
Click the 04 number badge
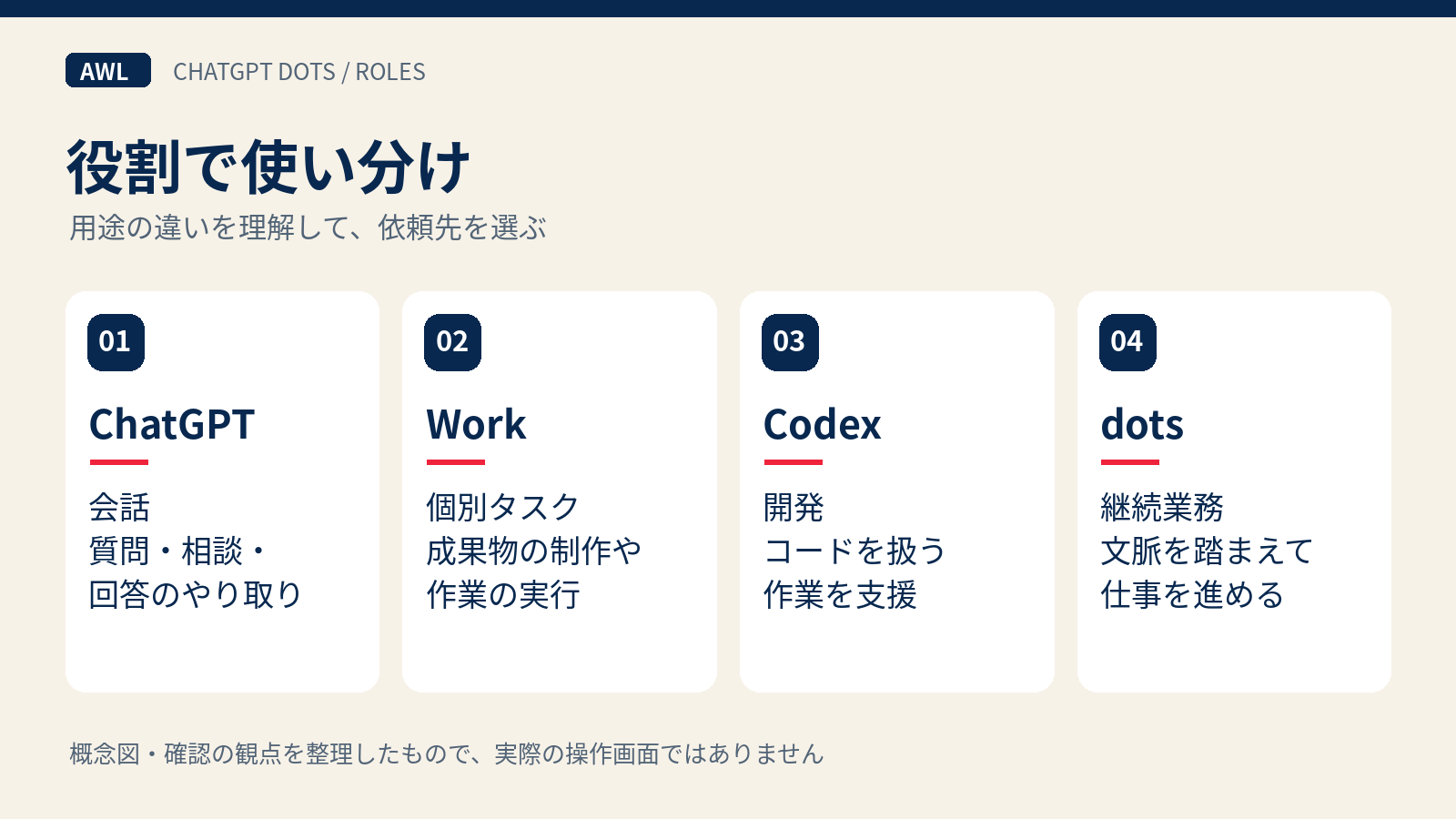click(x=1127, y=342)
